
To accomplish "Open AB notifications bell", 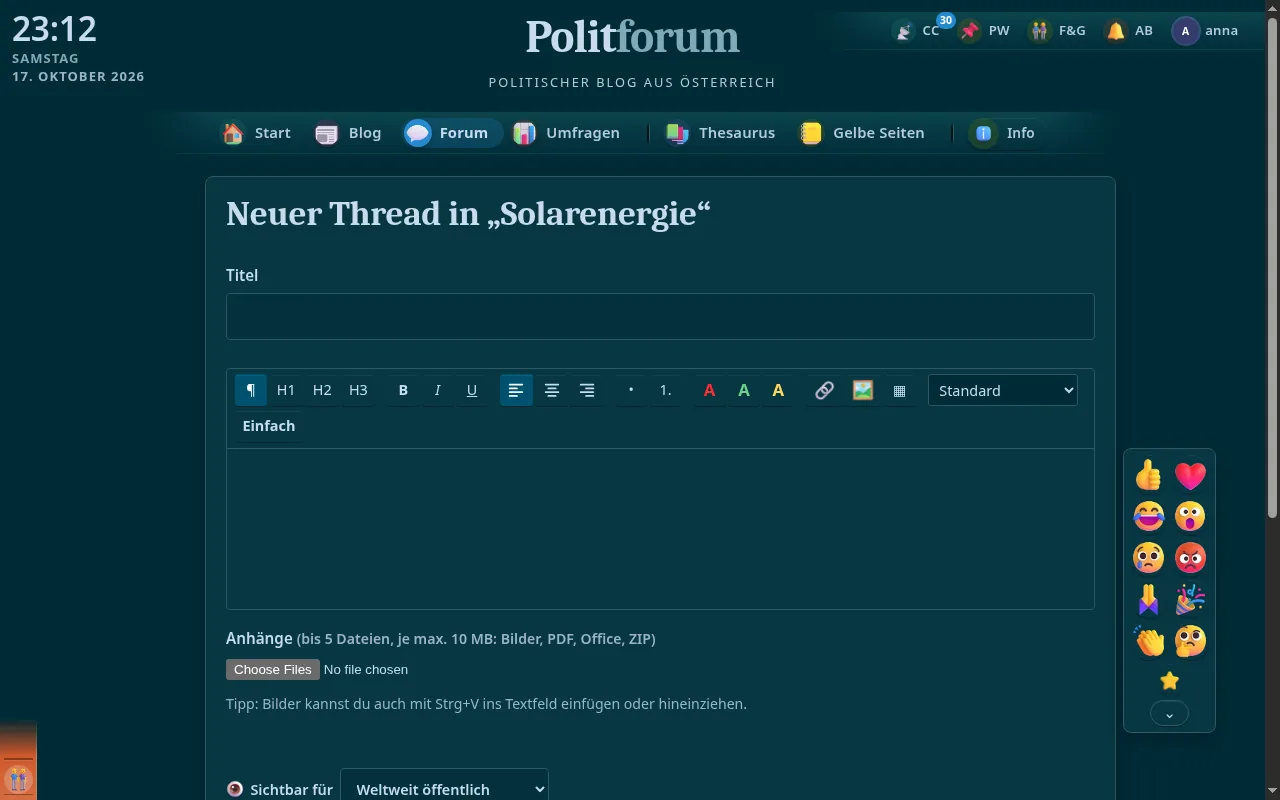I will [1130, 31].
